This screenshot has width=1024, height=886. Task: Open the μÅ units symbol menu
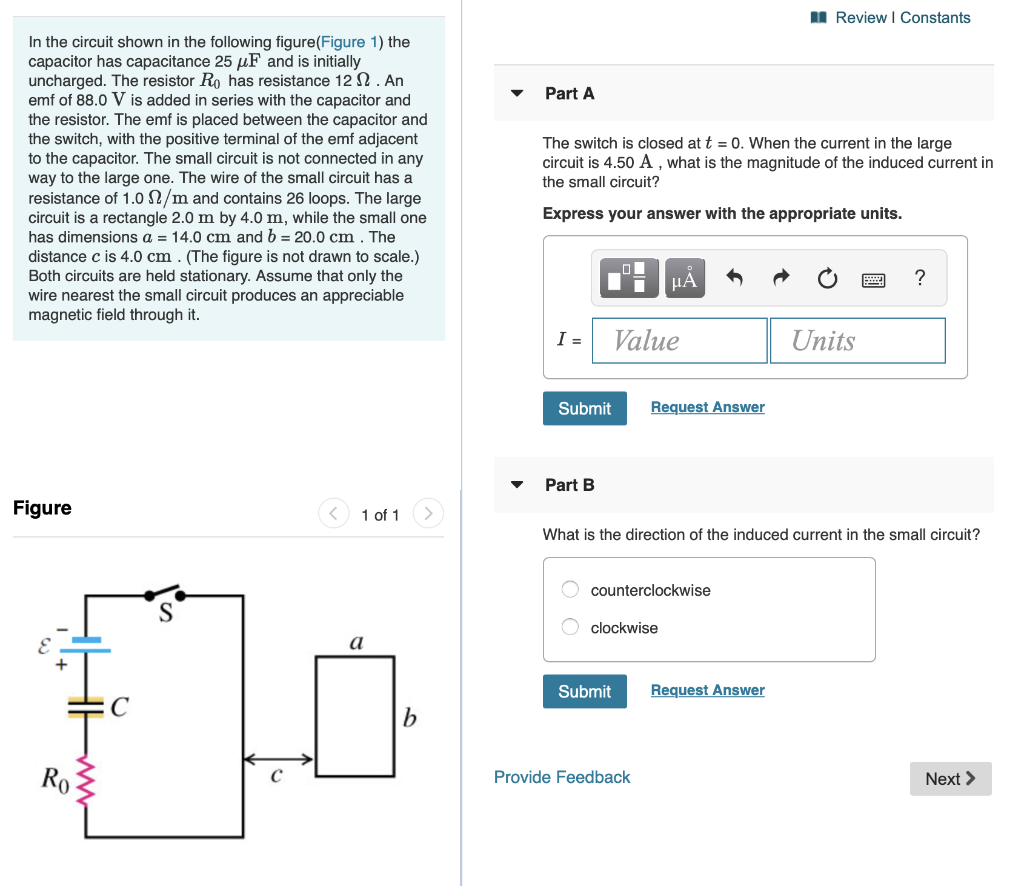click(x=684, y=278)
